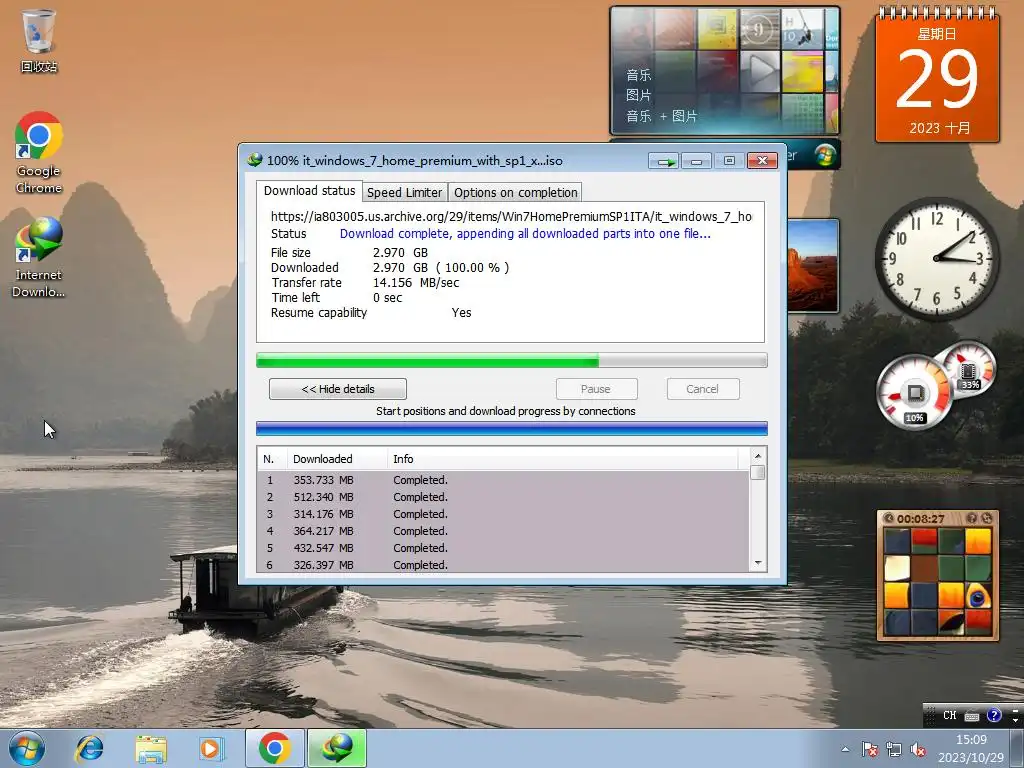
Task: Click the picture puzzle solve icon
Action: click(987, 518)
